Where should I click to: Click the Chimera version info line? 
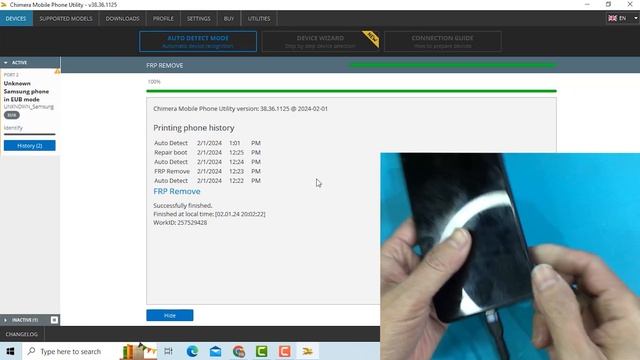click(240, 109)
